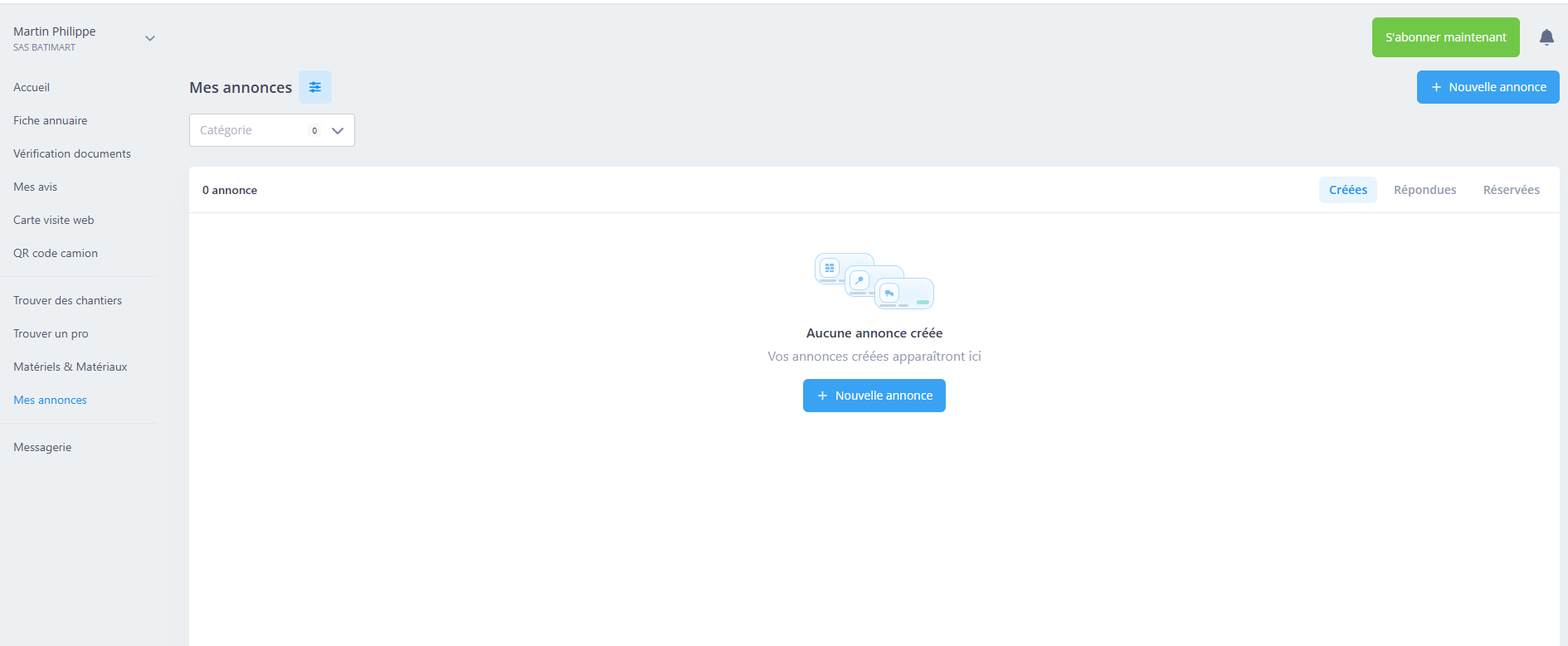Open Vérification documents
The width and height of the screenshot is (1568, 646).
point(72,153)
